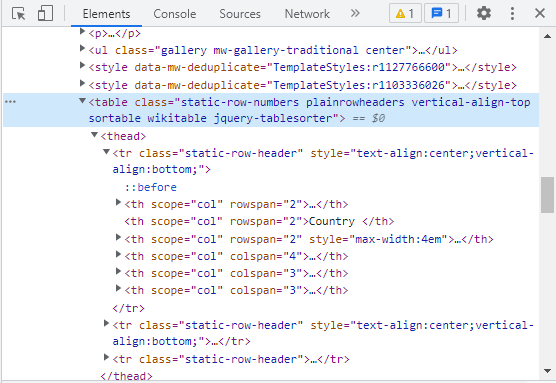Open the customize DevTools three-dot menu
This screenshot has height=383, width=556.
[x=512, y=13]
